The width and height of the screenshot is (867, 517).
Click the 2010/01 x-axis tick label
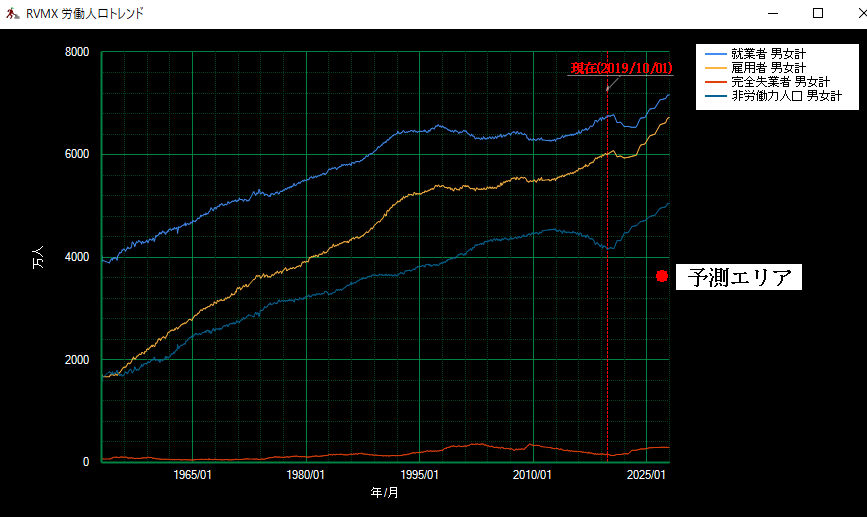point(532,474)
